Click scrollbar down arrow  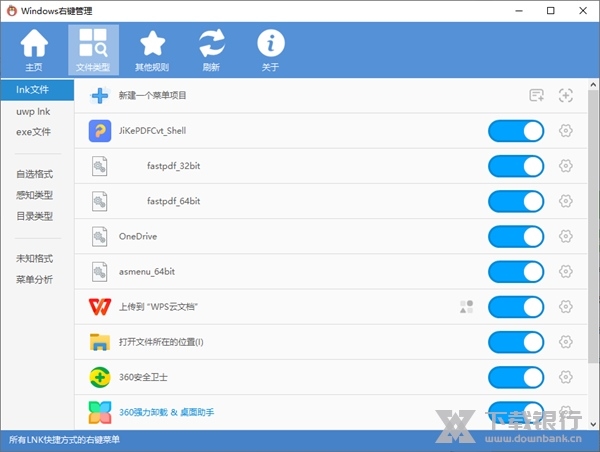593,424
